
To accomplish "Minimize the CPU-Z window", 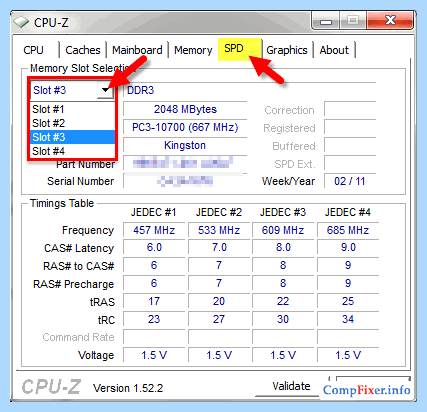I will click(325, 21).
